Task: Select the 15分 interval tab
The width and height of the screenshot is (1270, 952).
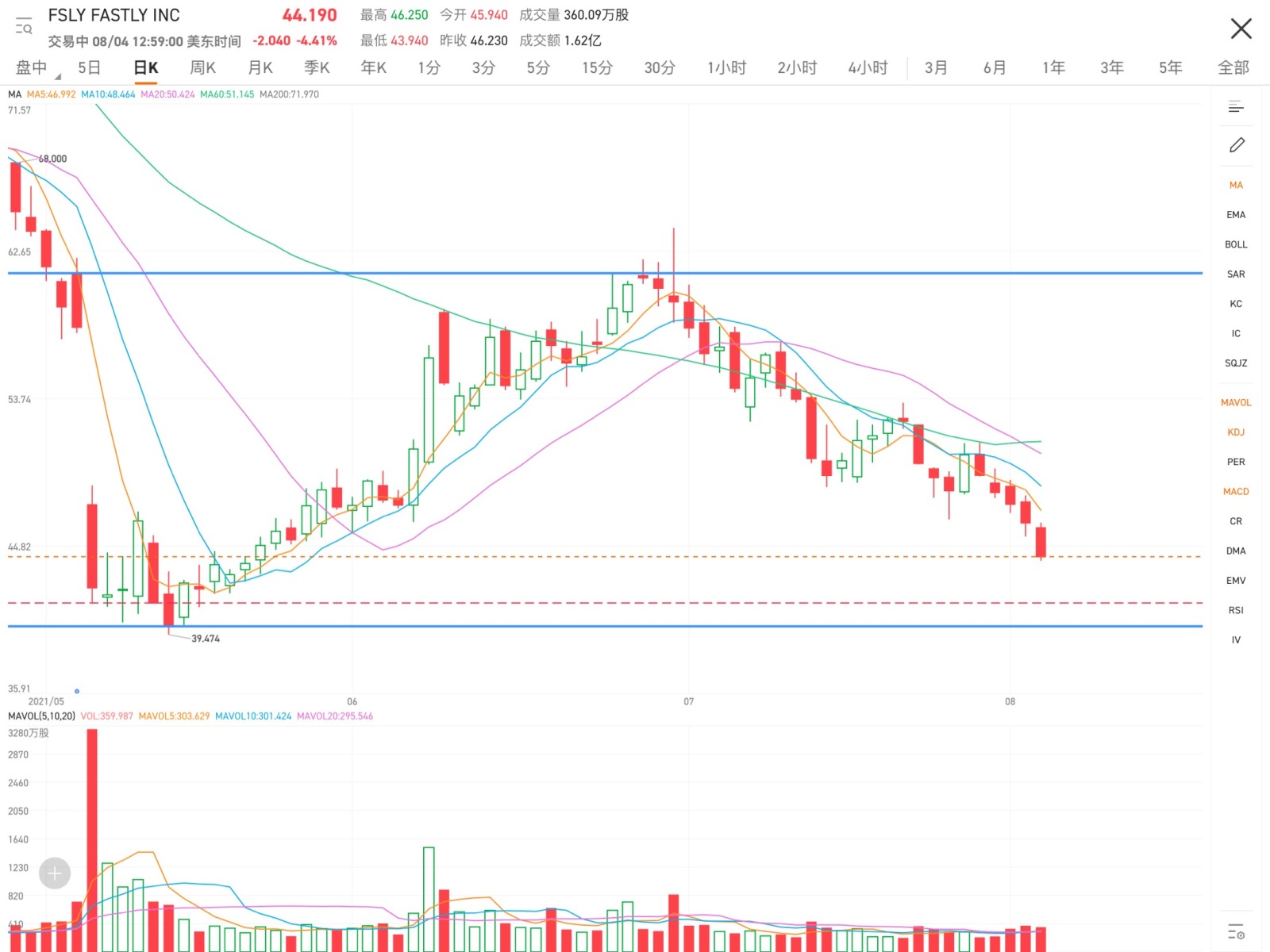Action: [x=597, y=68]
